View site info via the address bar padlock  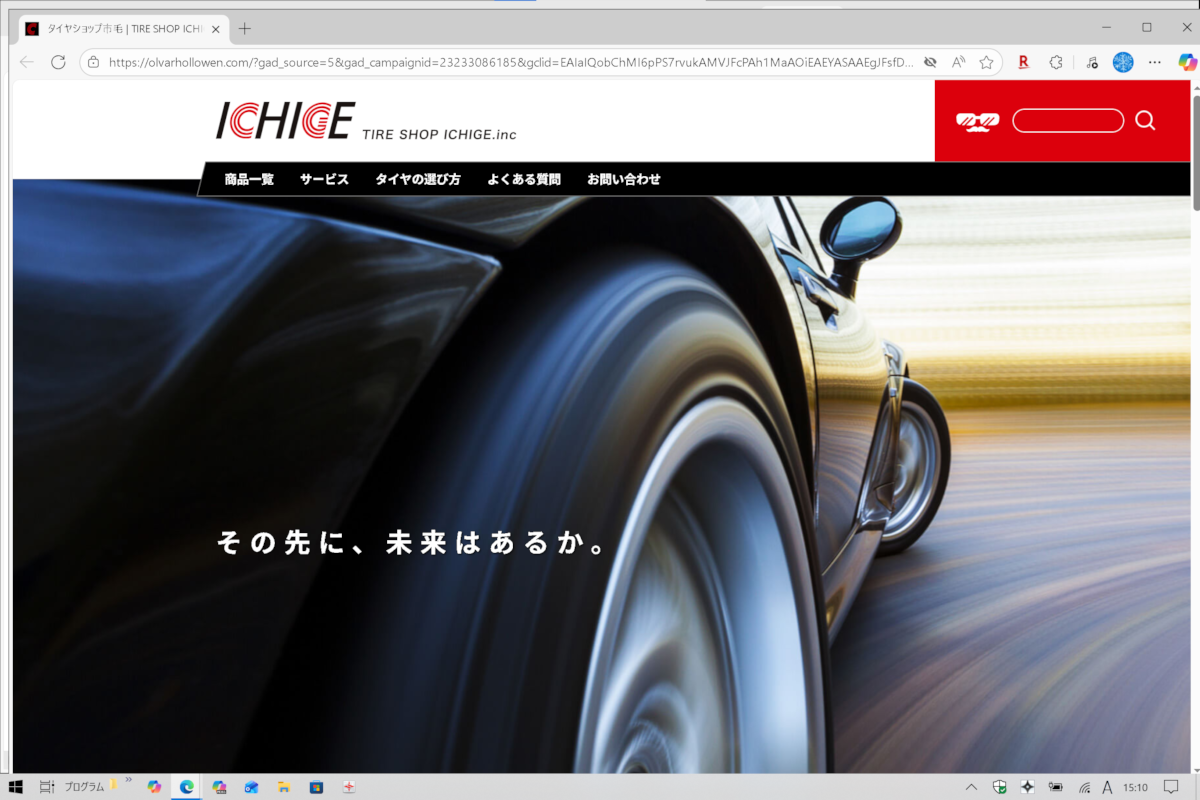(x=93, y=62)
